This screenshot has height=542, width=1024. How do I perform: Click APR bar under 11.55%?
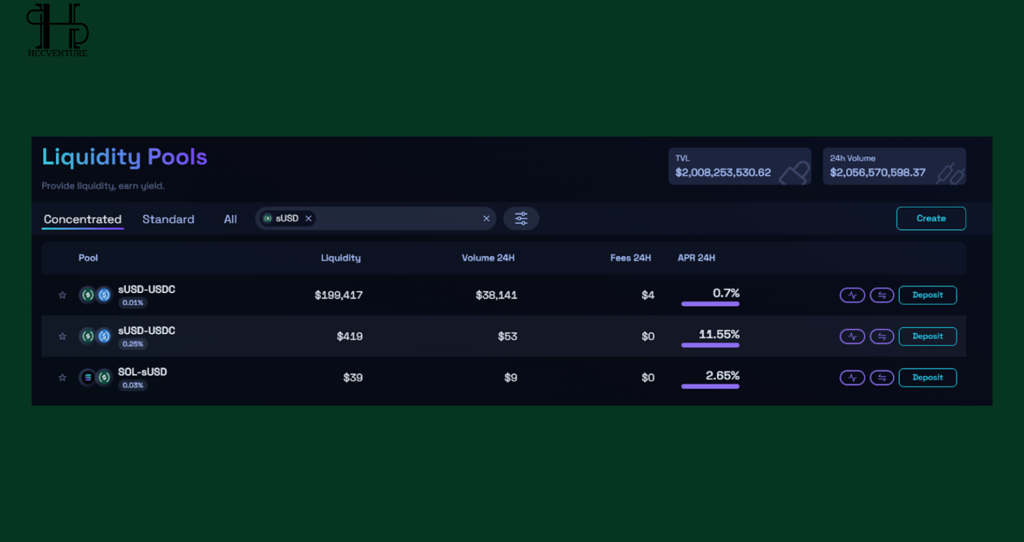tap(711, 345)
